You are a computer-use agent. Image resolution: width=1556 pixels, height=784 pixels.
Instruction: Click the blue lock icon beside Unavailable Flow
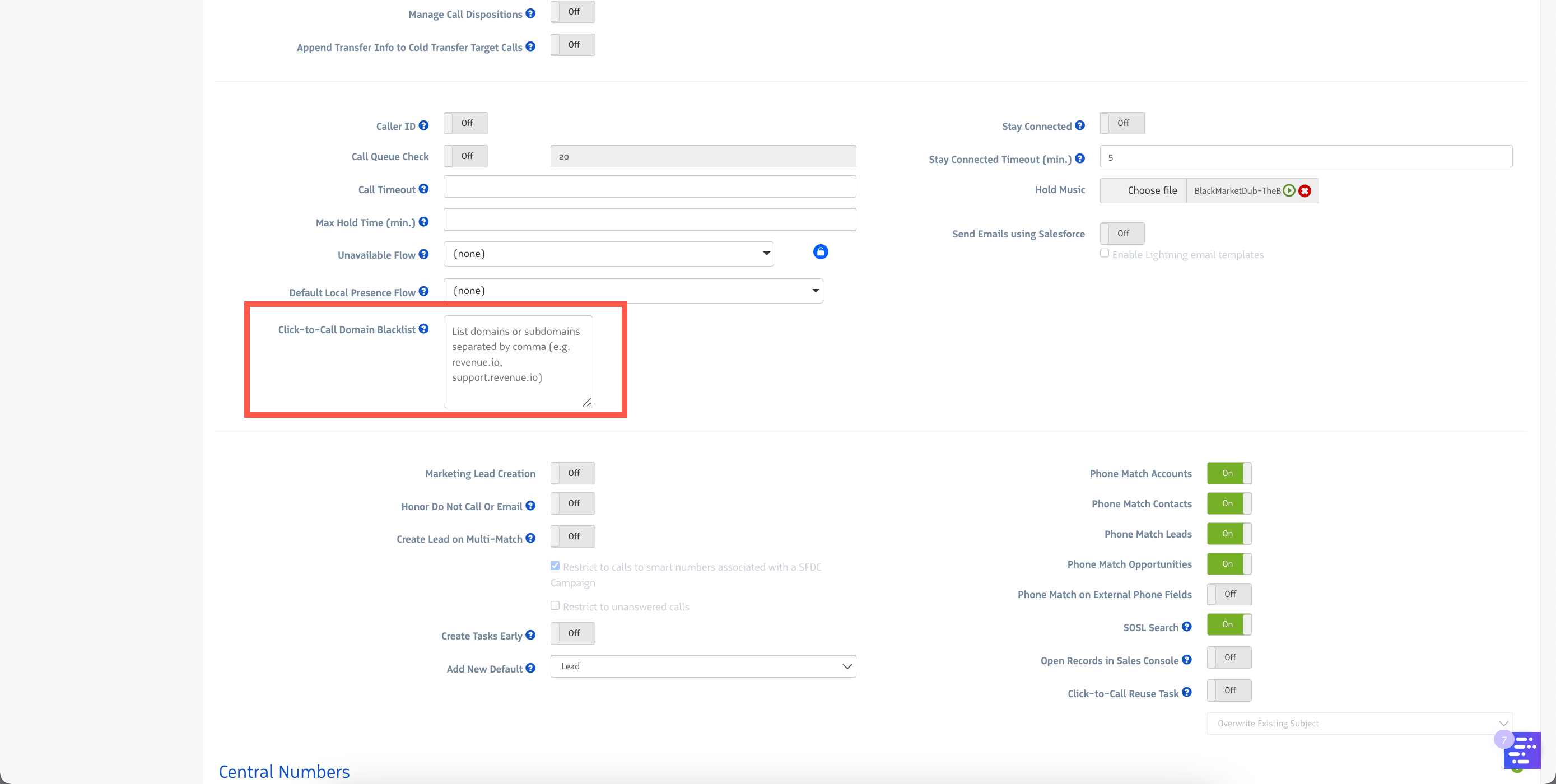click(820, 252)
